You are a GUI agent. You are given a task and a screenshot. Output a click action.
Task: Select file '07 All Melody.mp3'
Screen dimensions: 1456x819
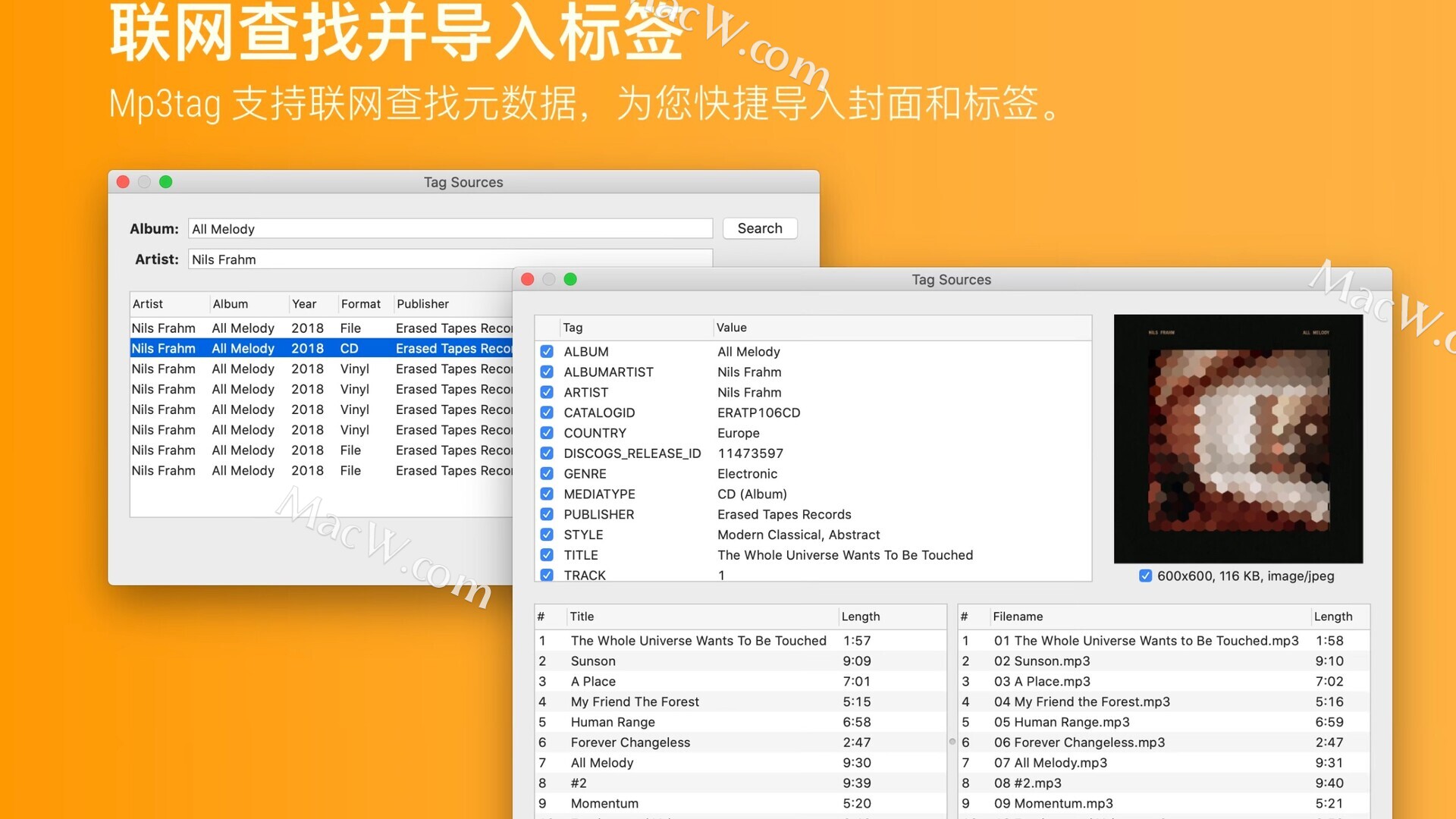coord(1164,763)
